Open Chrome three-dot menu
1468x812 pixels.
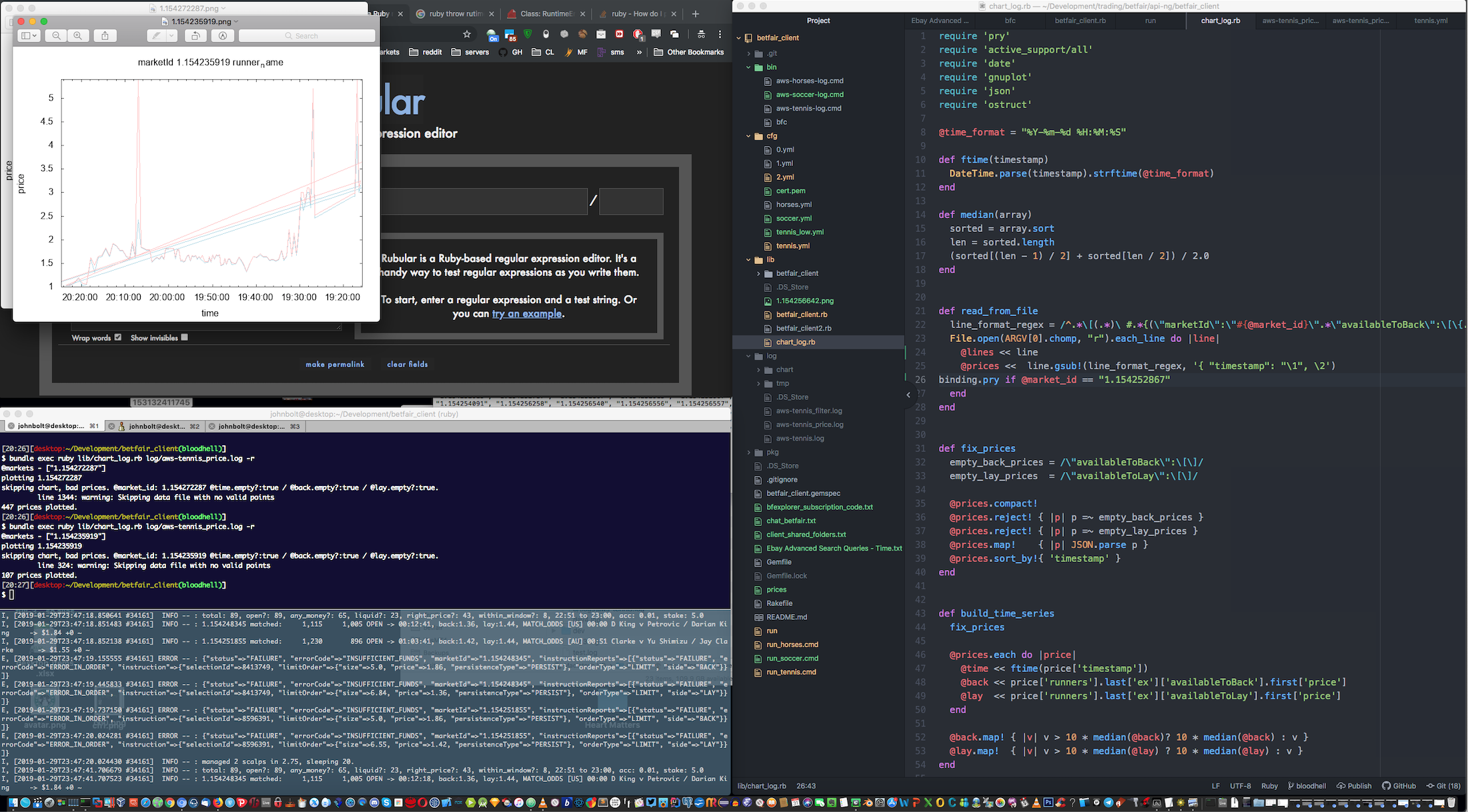tap(720, 34)
